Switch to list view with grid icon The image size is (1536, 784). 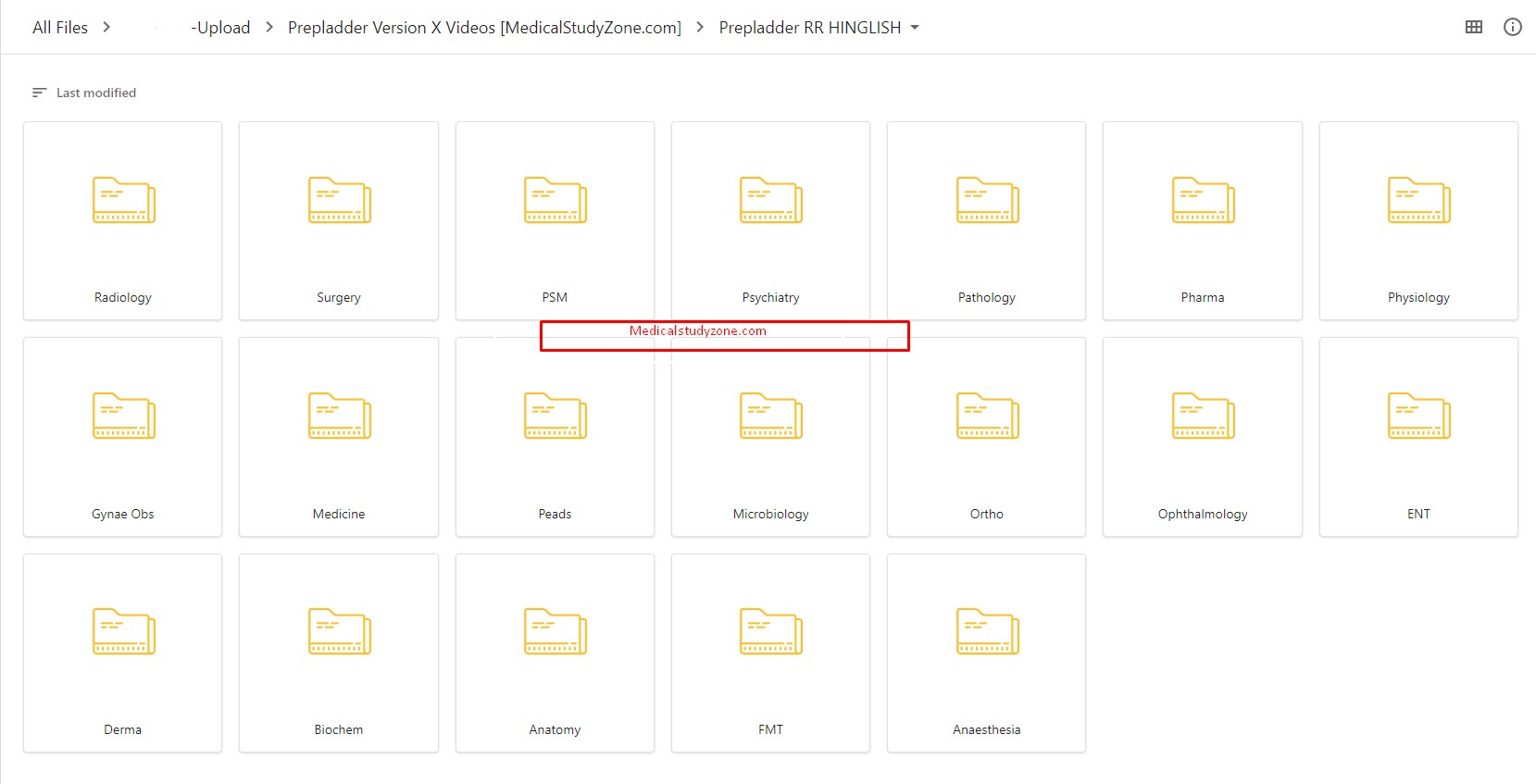[x=1474, y=27]
